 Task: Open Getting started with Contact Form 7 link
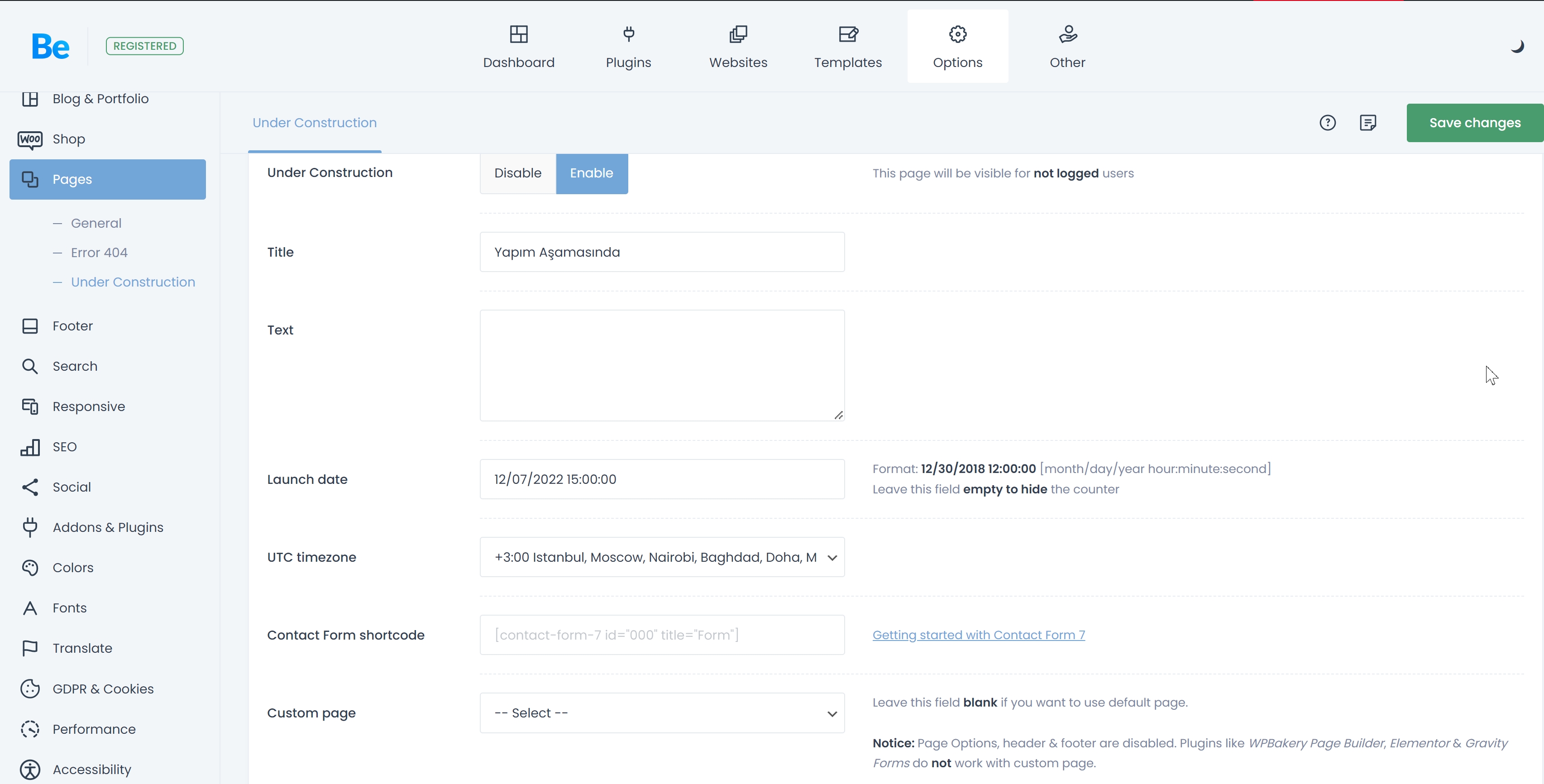pyautogui.click(x=978, y=635)
